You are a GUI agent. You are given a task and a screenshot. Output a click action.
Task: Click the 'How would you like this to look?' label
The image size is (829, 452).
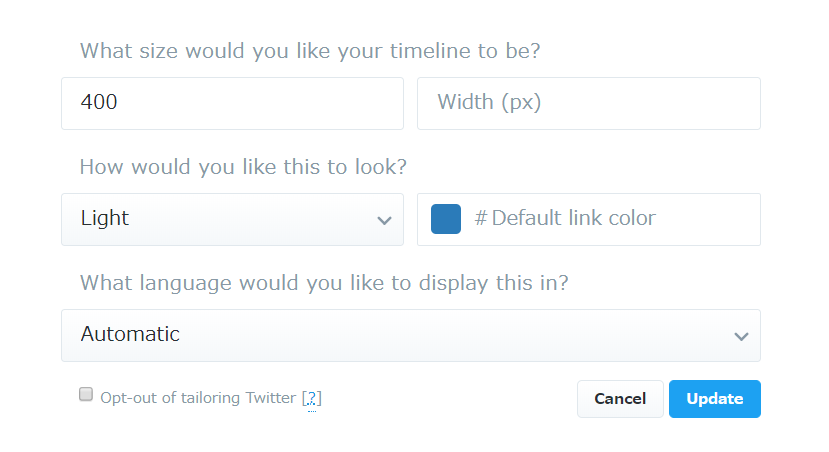pos(243,167)
